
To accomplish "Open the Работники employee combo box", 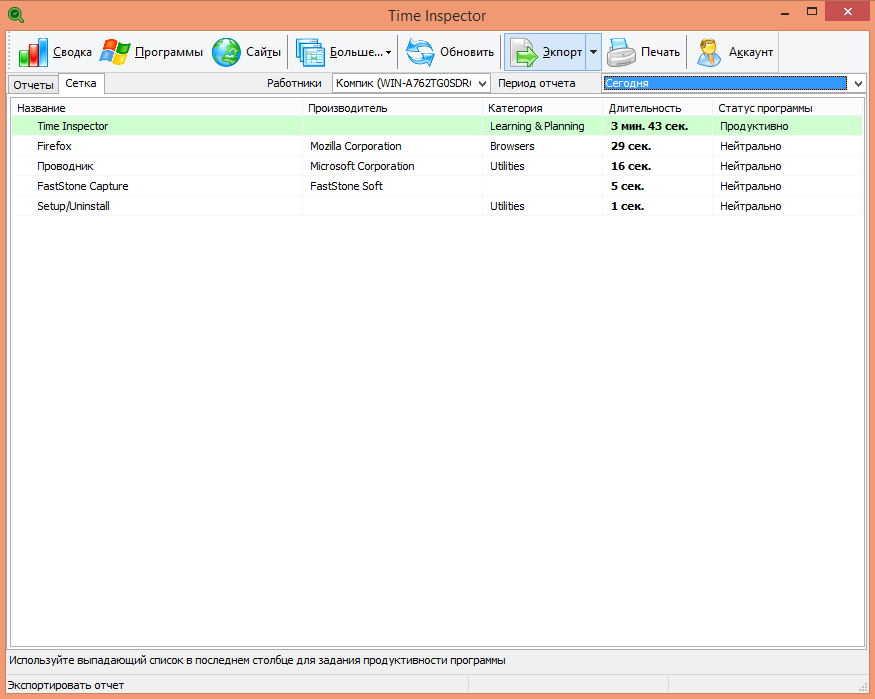I will pyautogui.click(x=411, y=83).
